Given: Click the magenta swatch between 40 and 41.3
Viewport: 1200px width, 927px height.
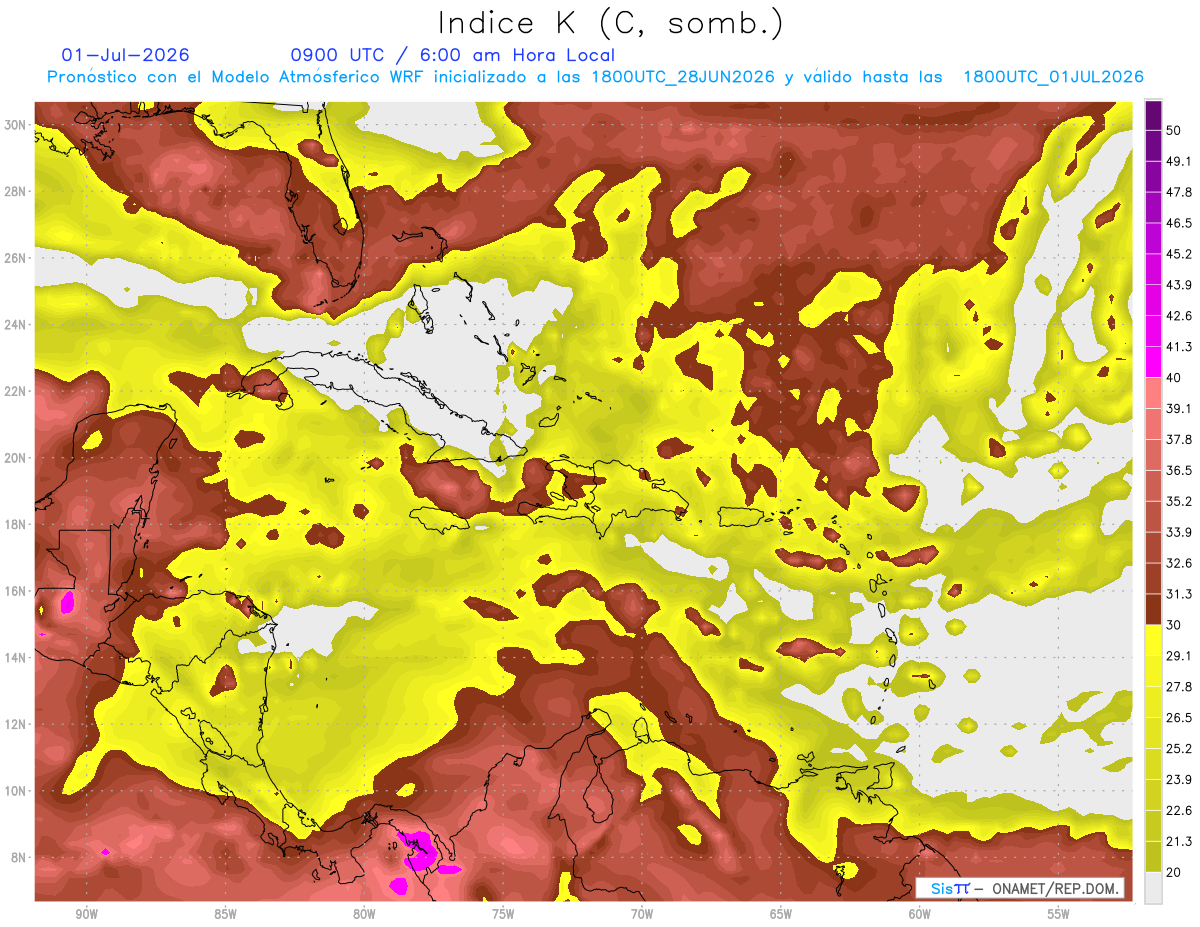Looking at the screenshot, I should [1154, 362].
